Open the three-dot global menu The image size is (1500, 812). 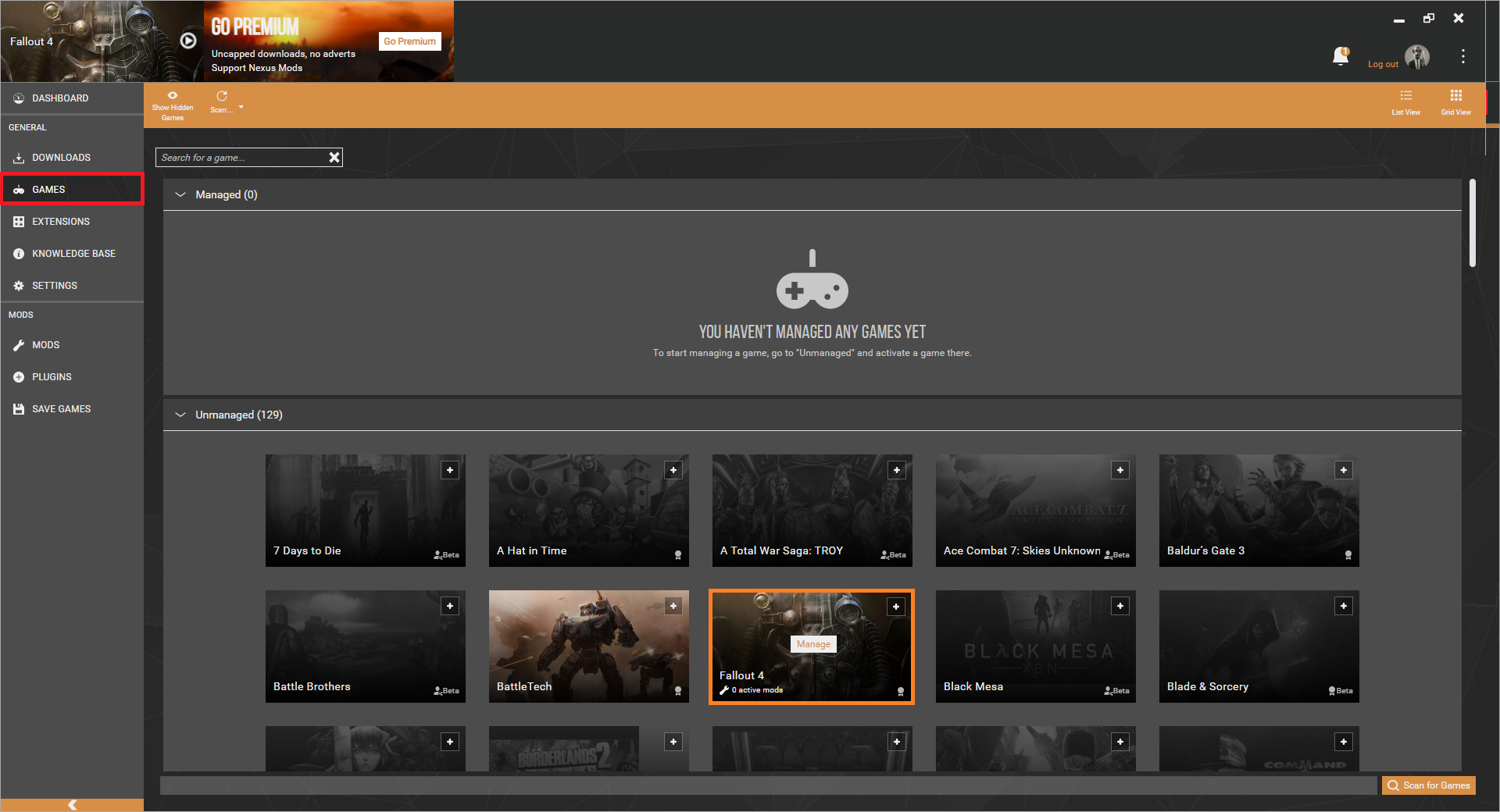click(1463, 56)
